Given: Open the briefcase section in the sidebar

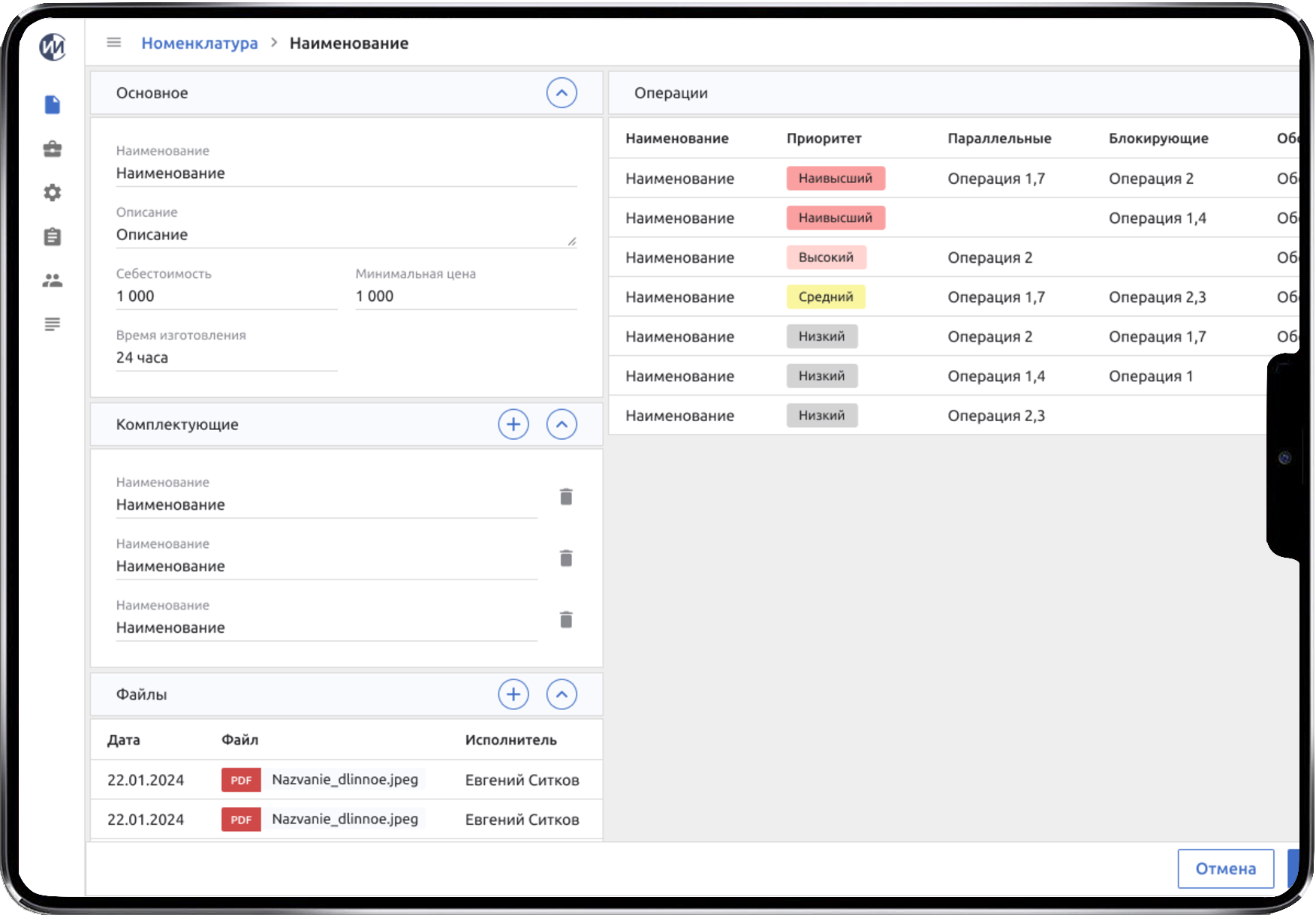Looking at the screenshot, I should coord(52,149).
